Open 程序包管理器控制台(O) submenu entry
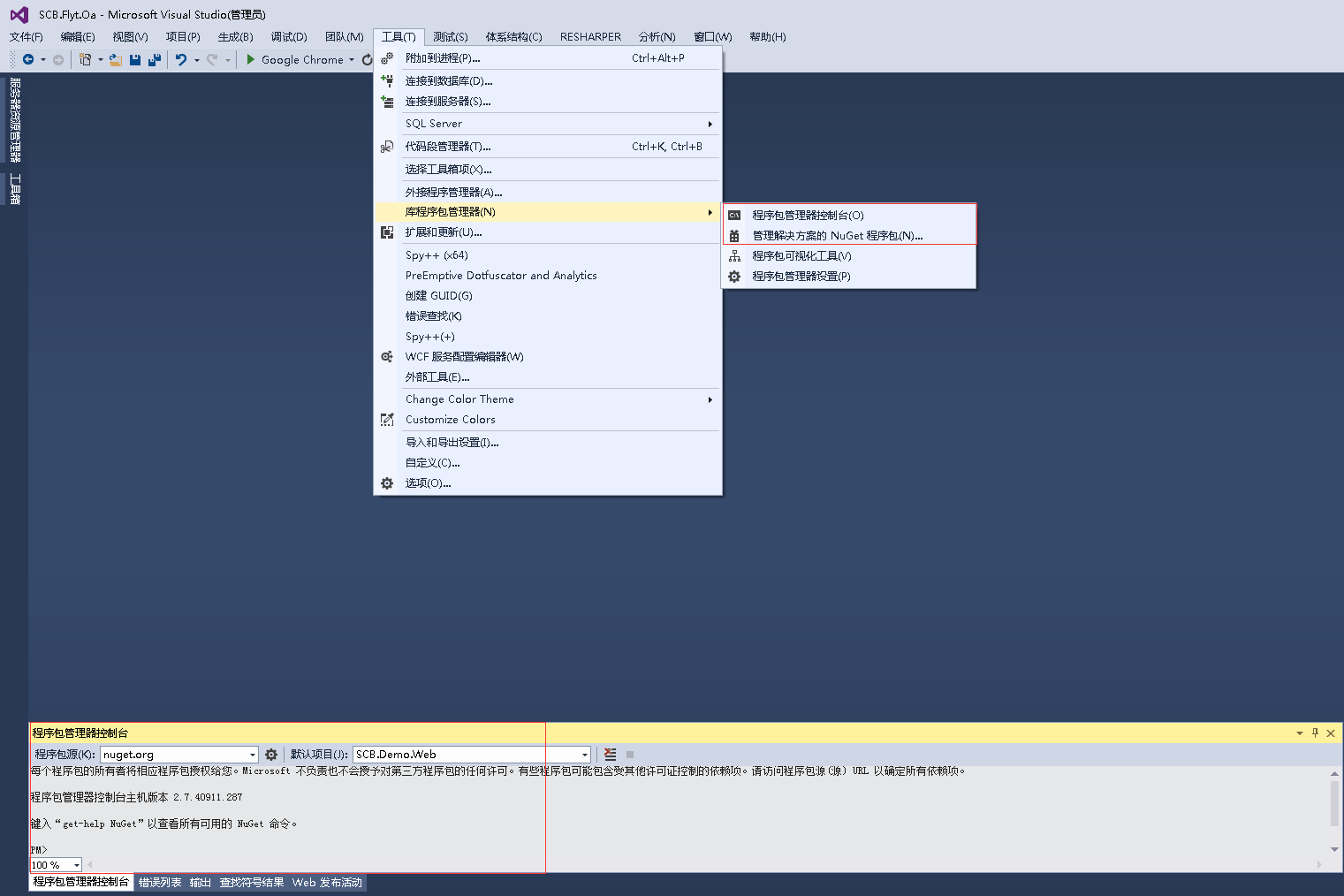Image resolution: width=1344 pixels, height=896 pixels. coord(849,215)
